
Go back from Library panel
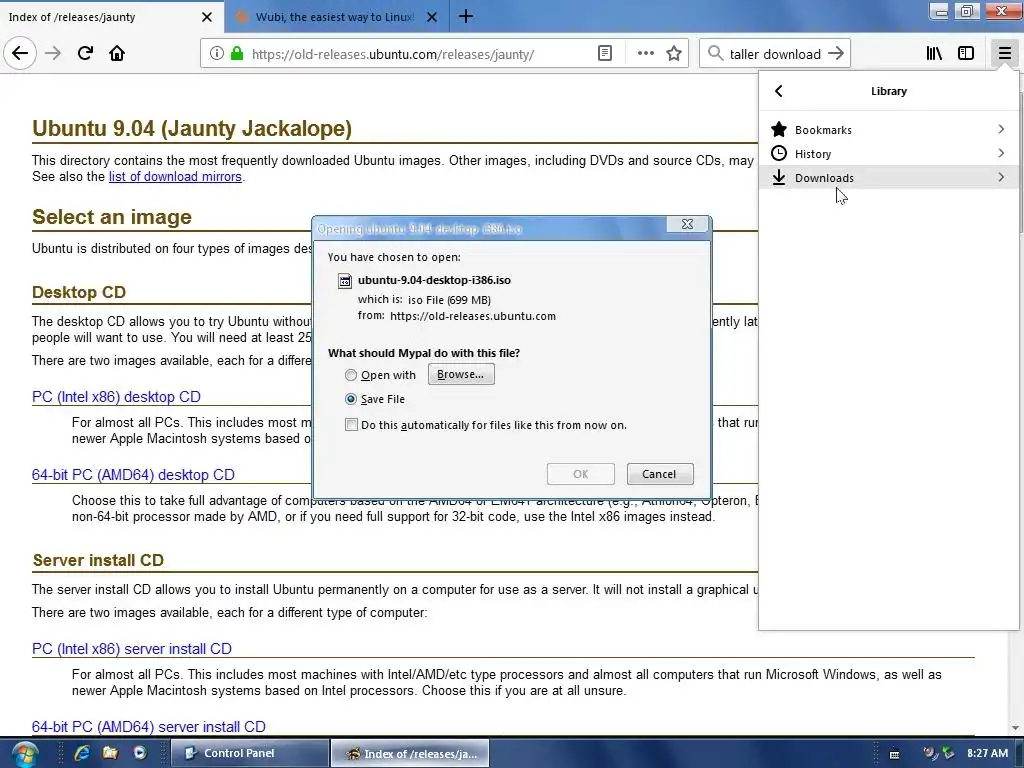click(778, 91)
